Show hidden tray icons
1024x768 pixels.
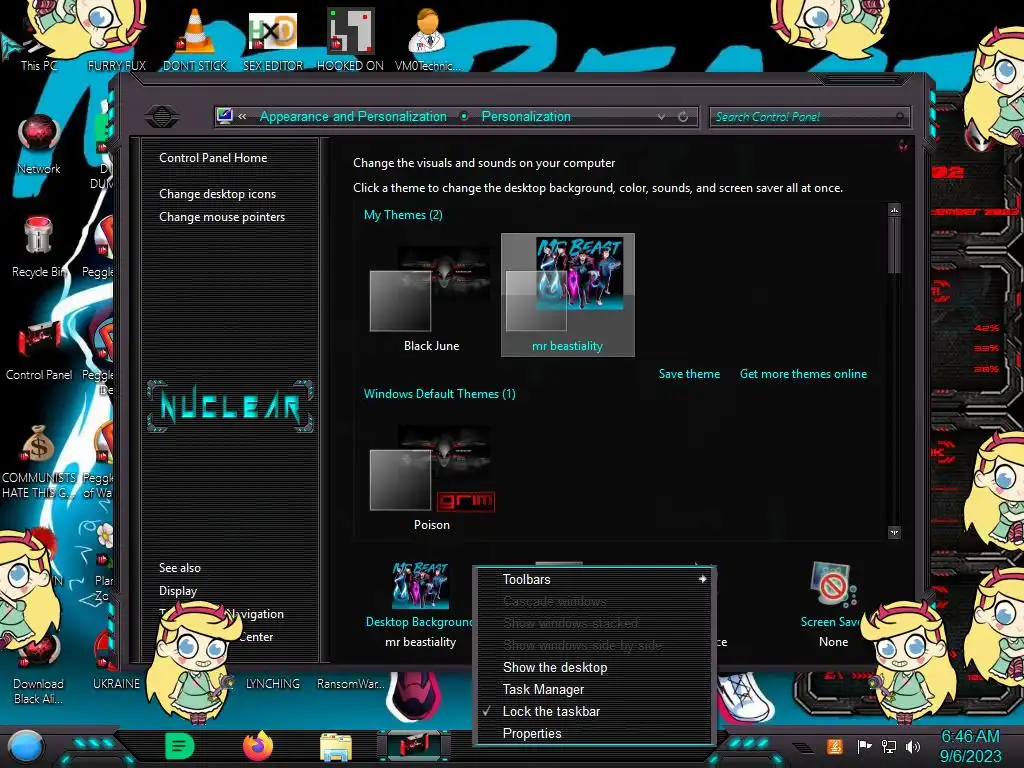click(803, 747)
